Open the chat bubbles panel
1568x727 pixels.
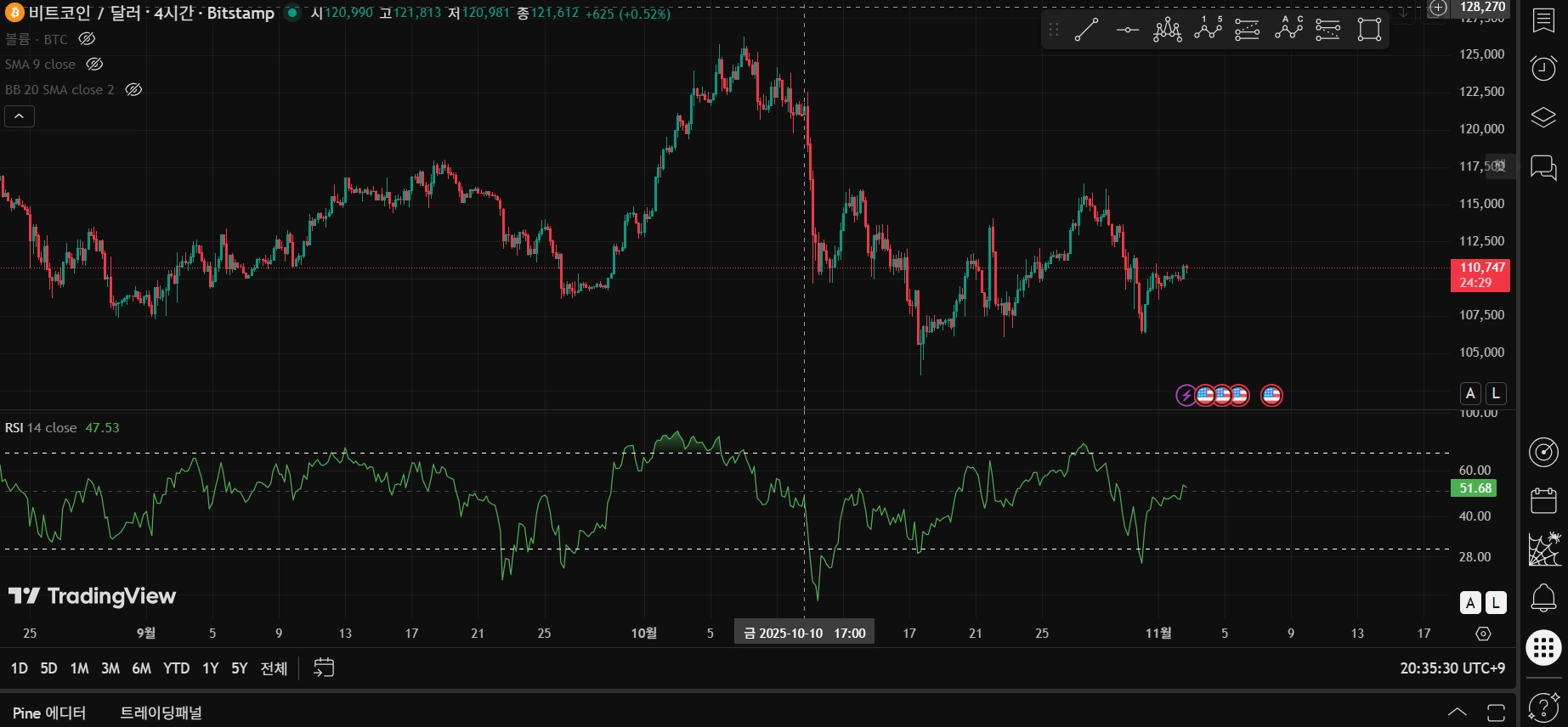[x=1543, y=166]
